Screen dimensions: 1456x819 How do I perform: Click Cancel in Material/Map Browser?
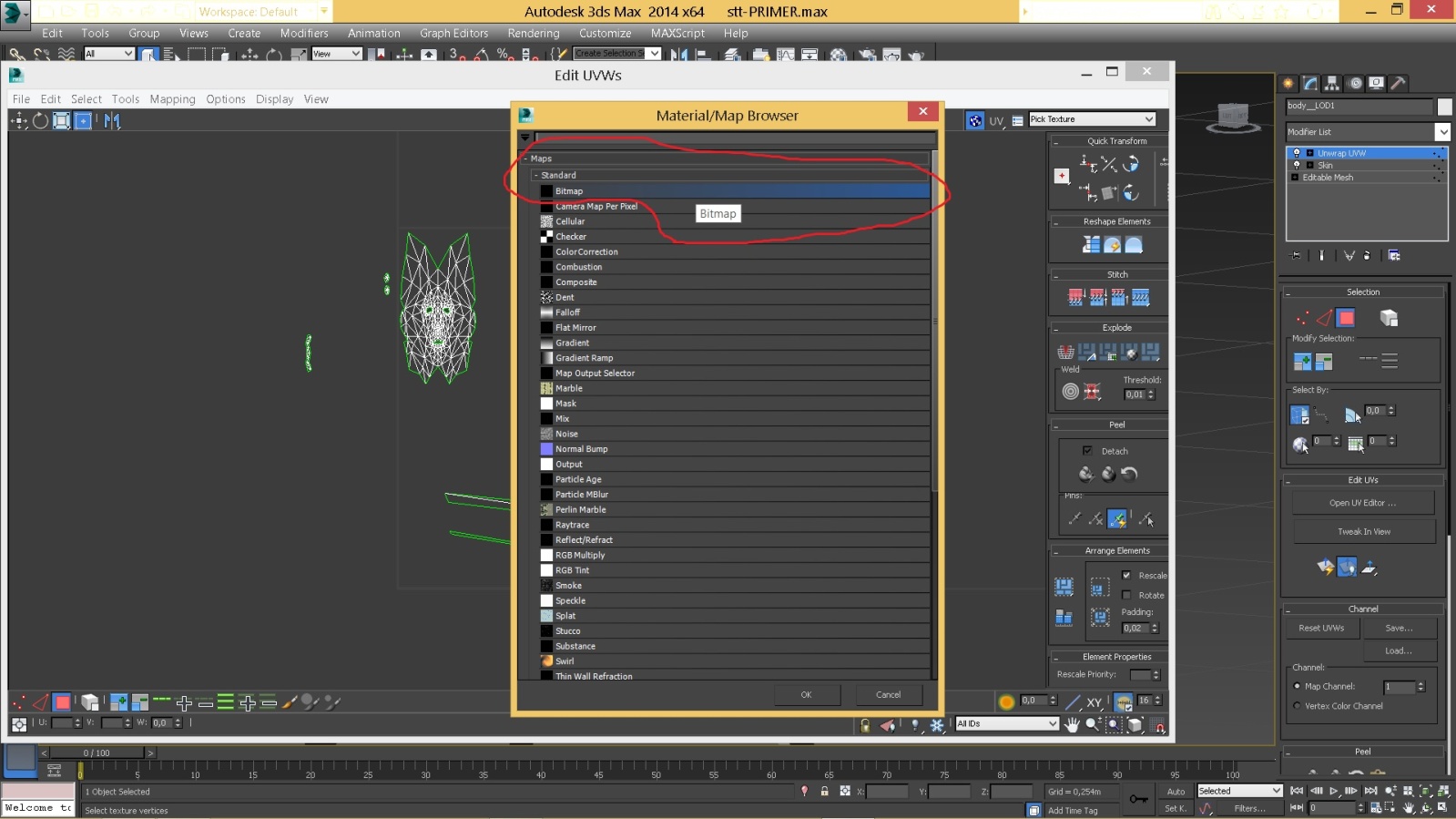(x=888, y=694)
